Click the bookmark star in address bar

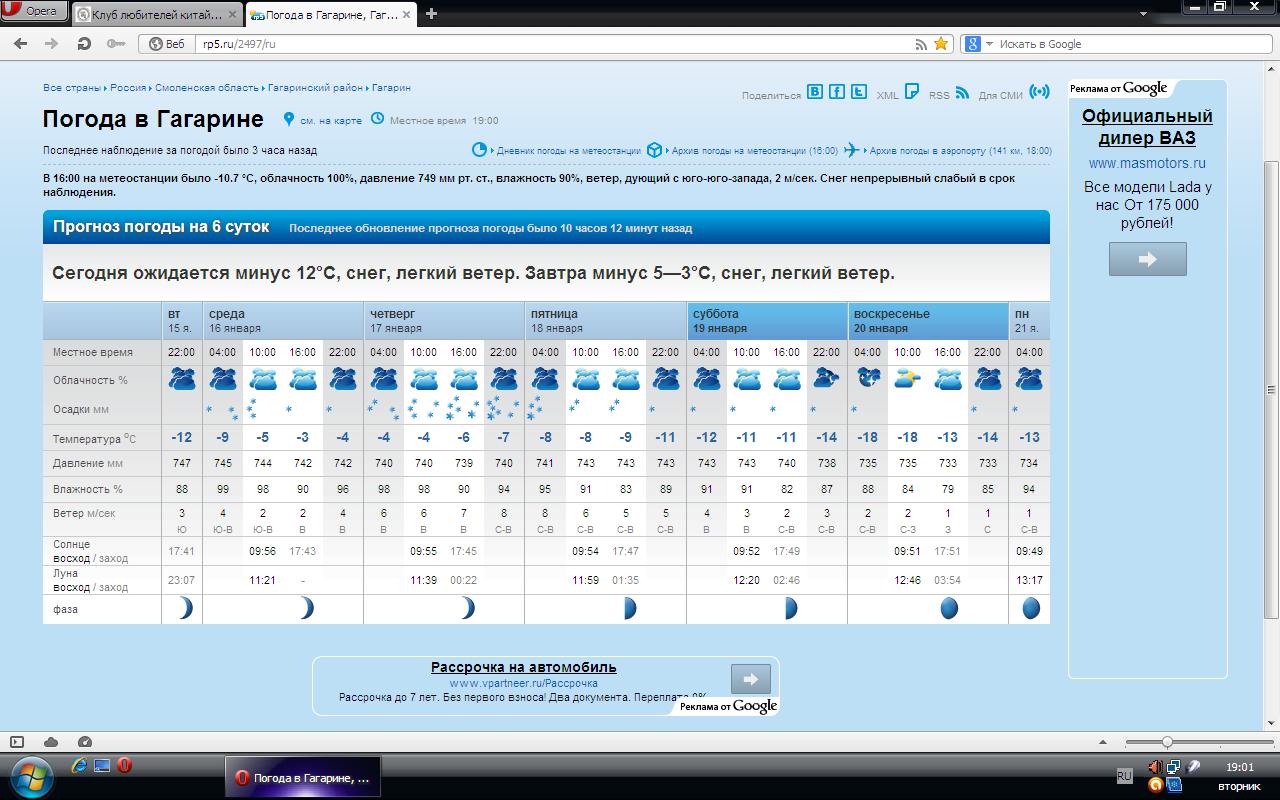coord(941,44)
